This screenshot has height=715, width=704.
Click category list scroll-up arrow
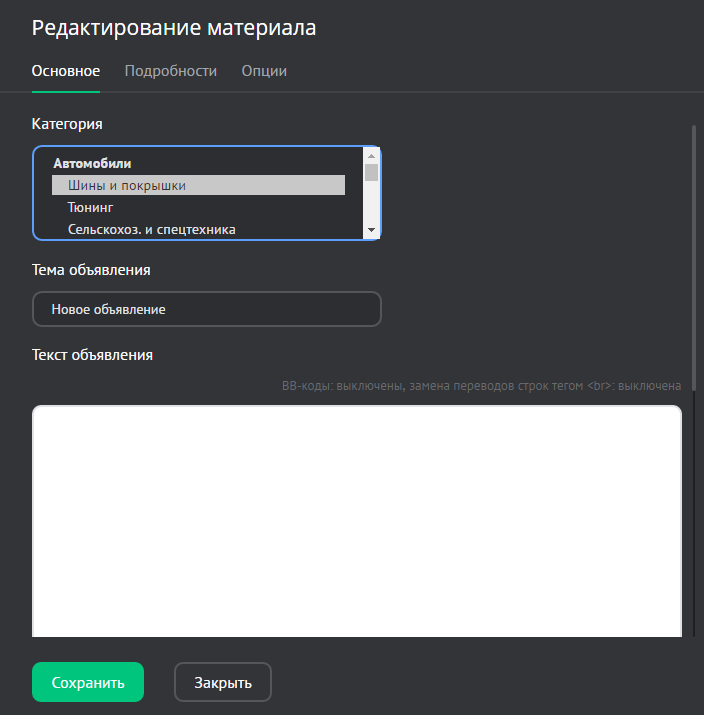pos(372,156)
